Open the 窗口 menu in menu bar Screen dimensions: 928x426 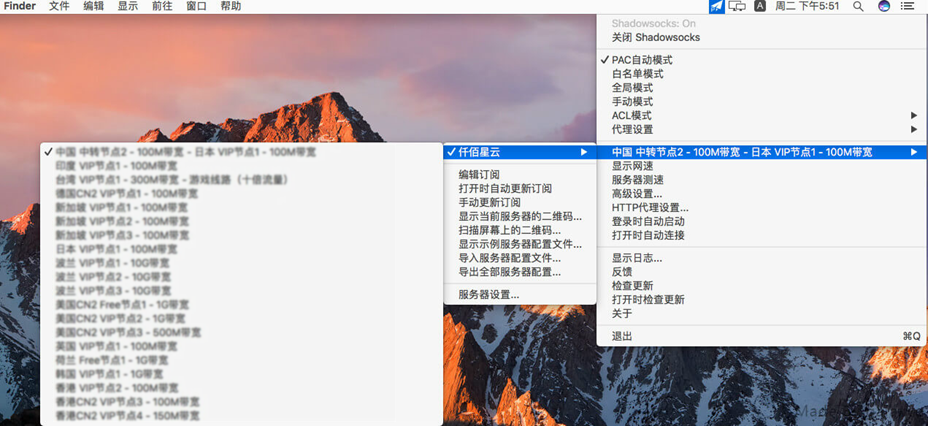click(196, 6)
